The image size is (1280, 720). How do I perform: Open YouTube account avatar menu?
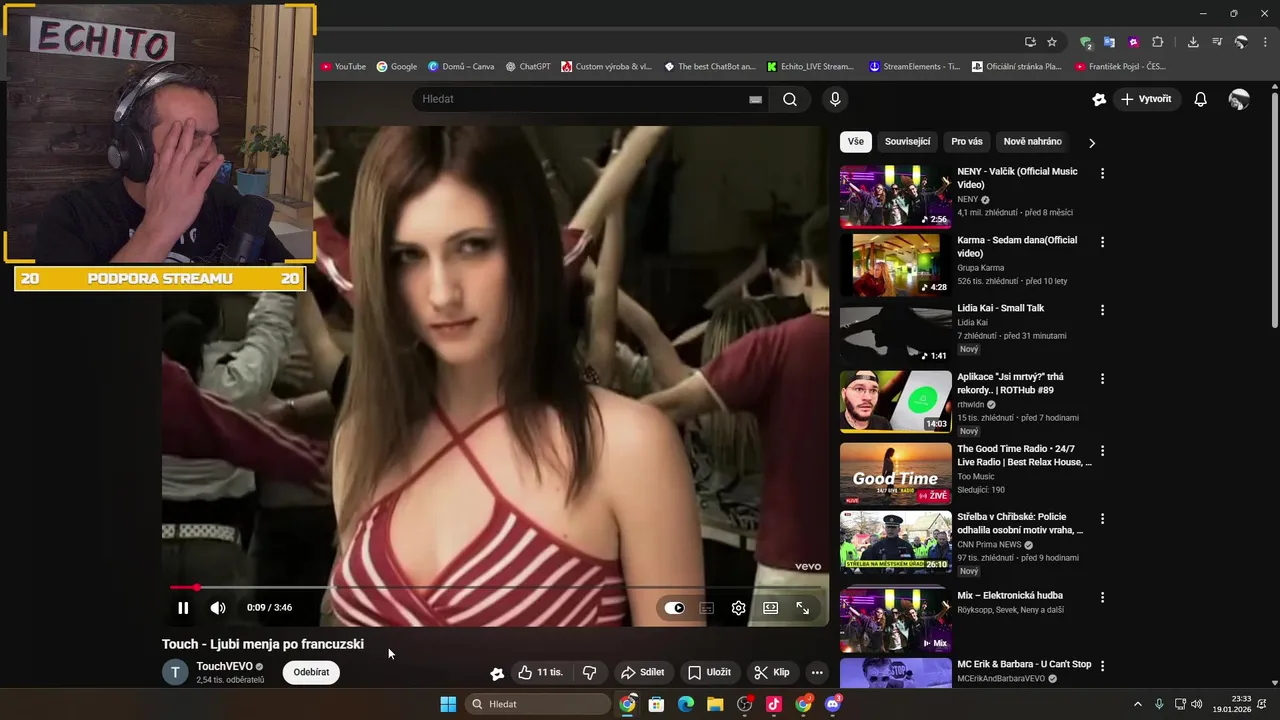coord(1239,99)
